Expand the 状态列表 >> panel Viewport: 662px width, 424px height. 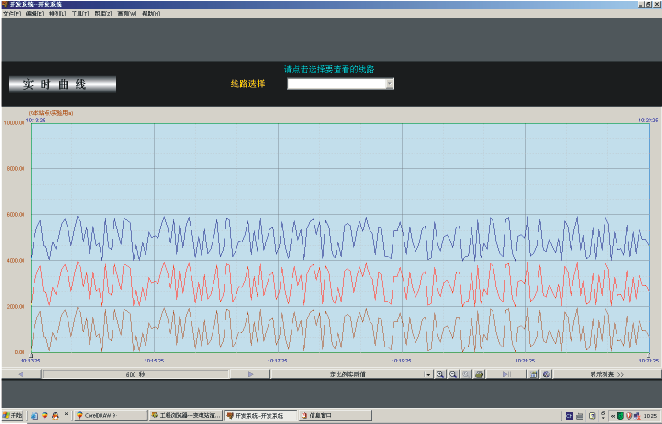coord(606,374)
